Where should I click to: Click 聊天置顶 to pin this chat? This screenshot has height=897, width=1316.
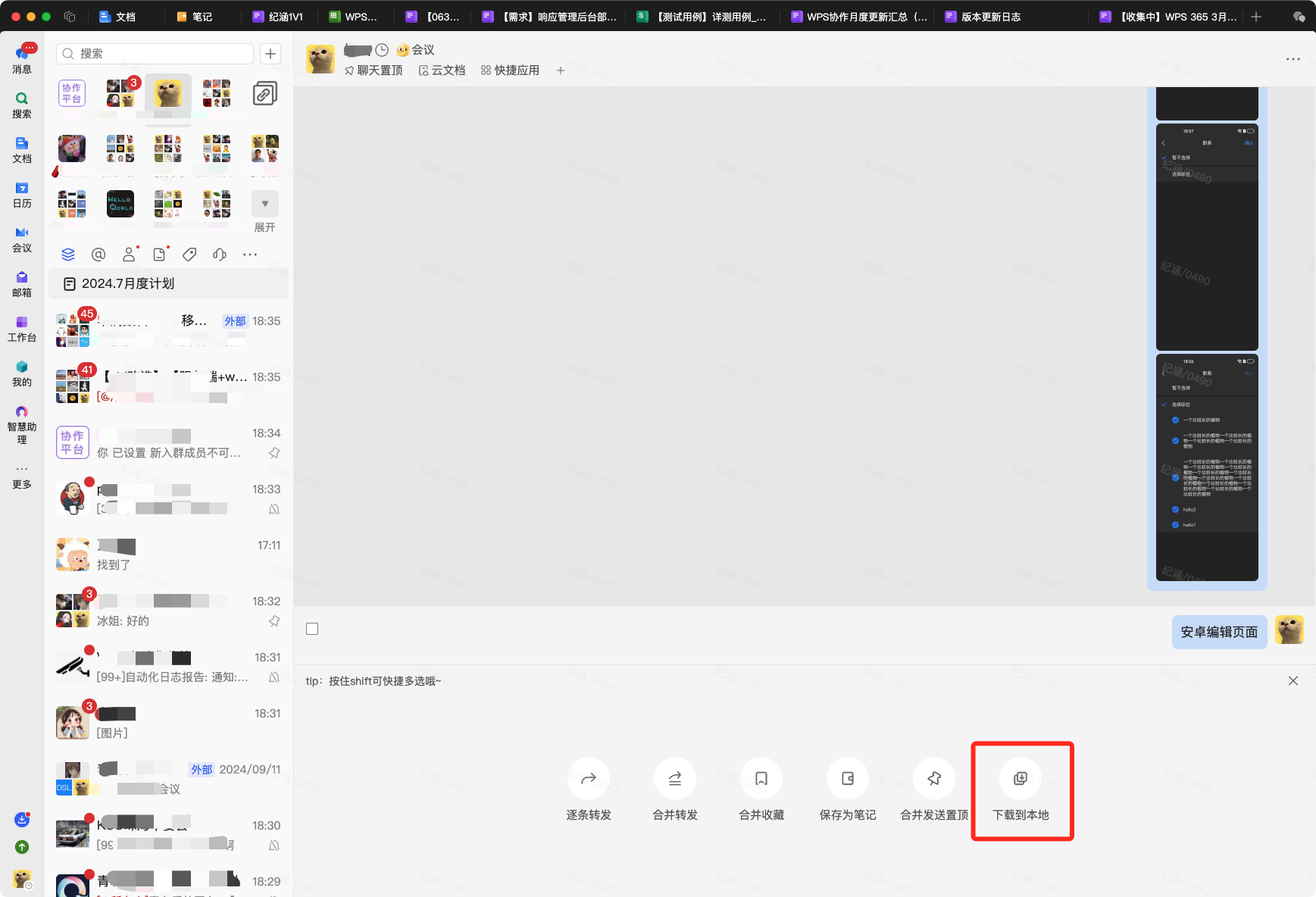tap(374, 70)
